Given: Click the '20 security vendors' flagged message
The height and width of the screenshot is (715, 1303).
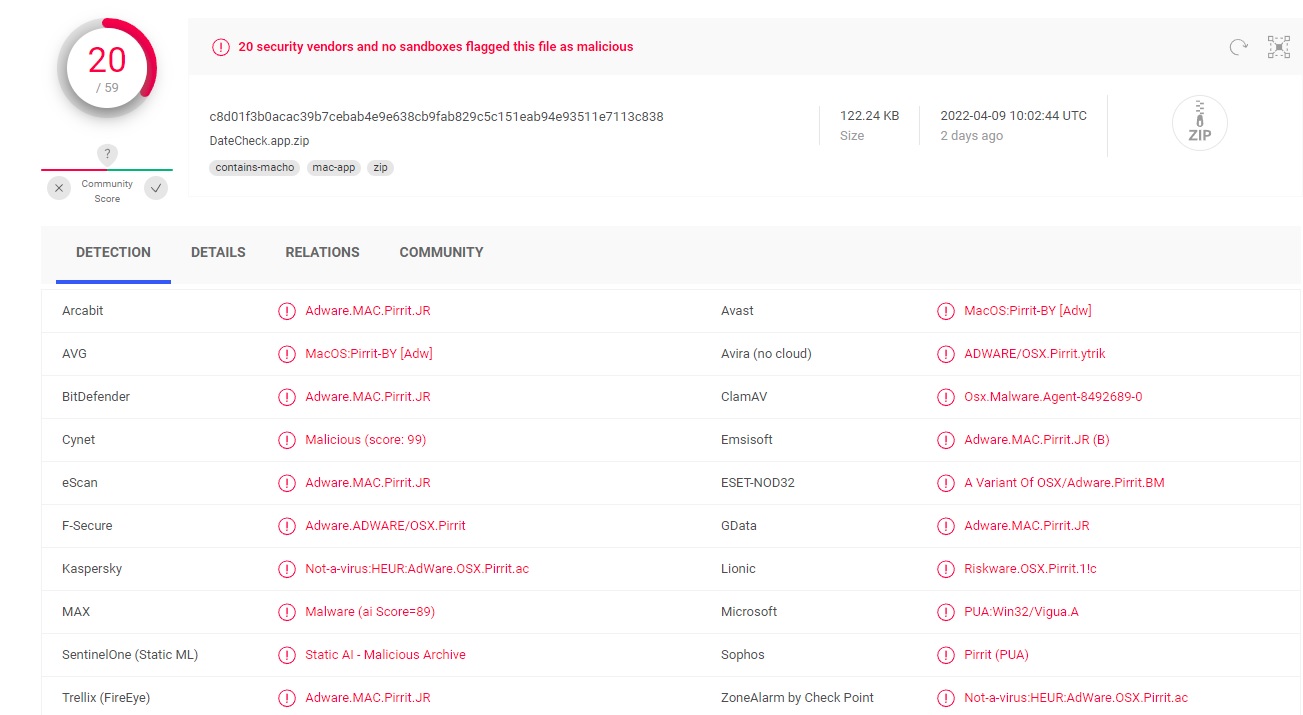Looking at the screenshot, I should click(436, 47).
